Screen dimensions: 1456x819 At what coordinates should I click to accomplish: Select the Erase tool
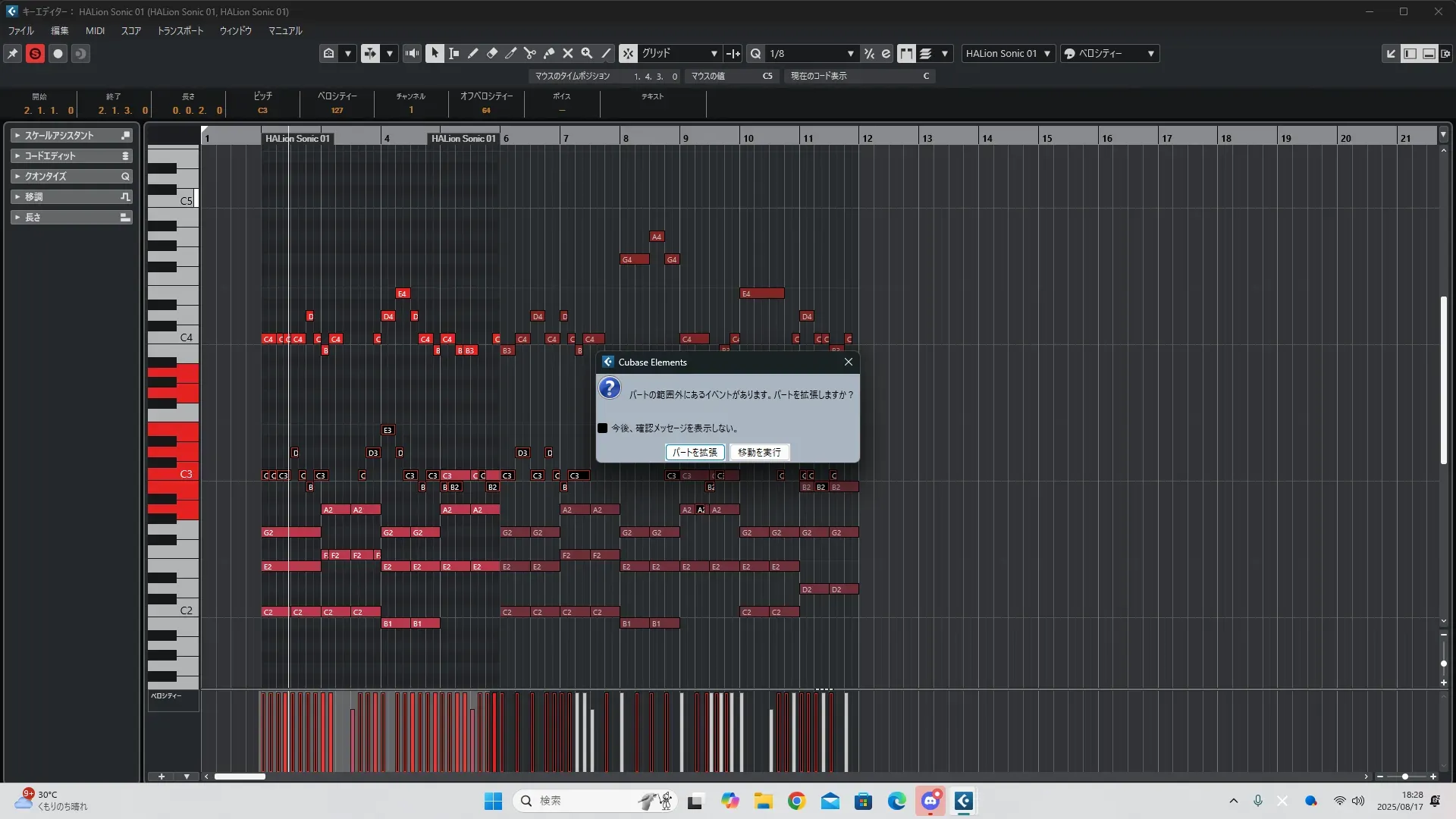tap(491, 53)
